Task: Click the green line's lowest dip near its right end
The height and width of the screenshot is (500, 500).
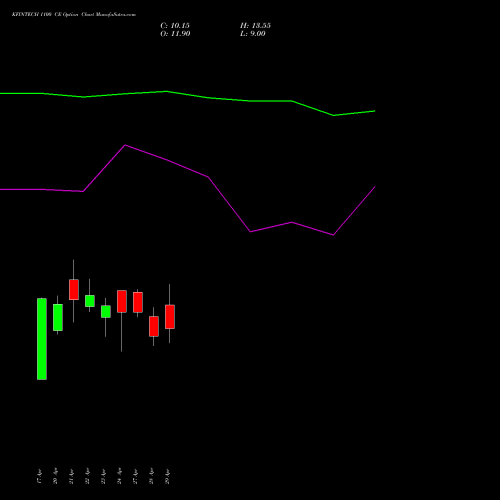Action: click(x=333, y=115)
